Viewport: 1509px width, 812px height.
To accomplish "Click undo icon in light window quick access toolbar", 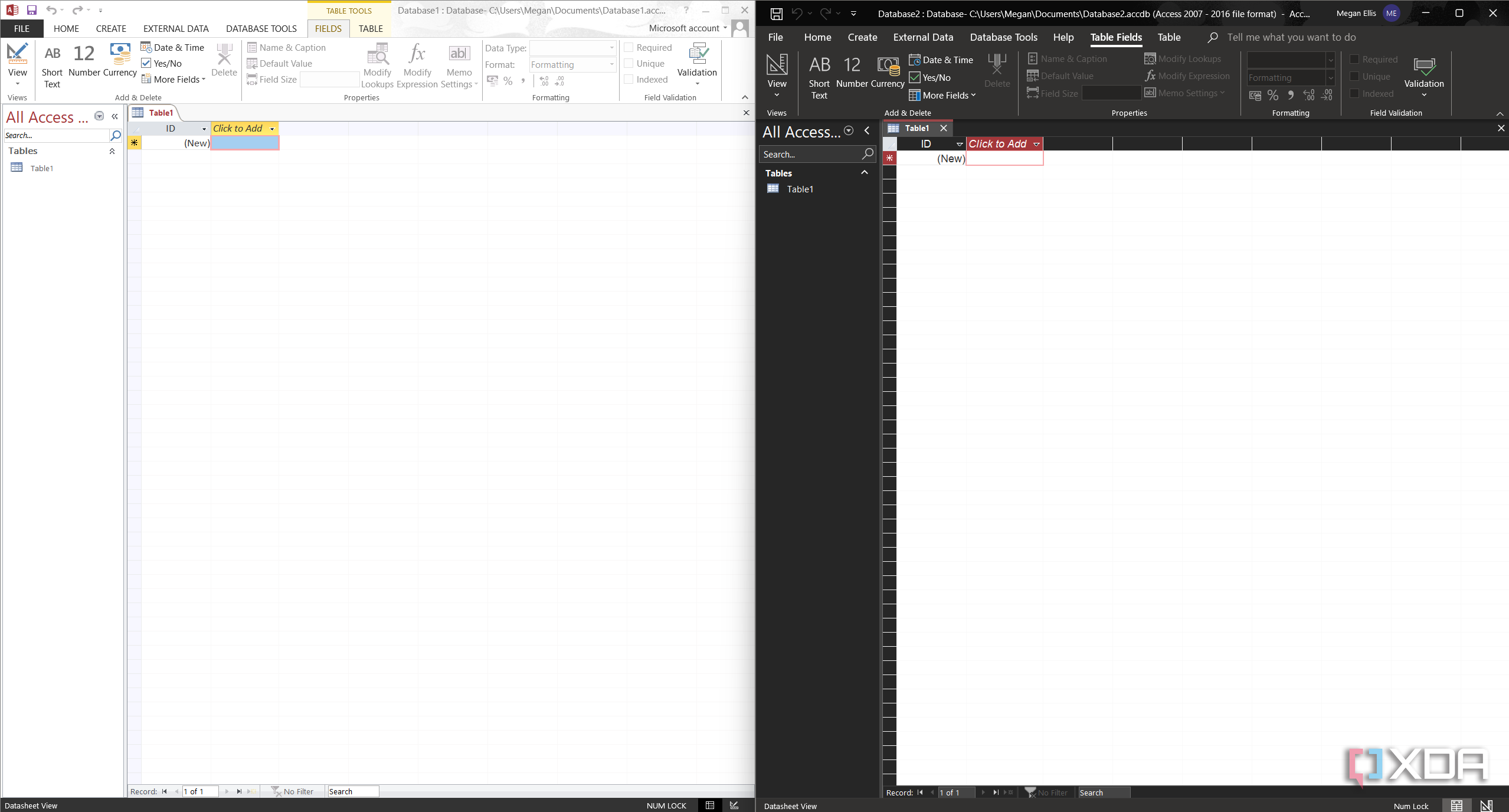I will click(x=51, y=10).
